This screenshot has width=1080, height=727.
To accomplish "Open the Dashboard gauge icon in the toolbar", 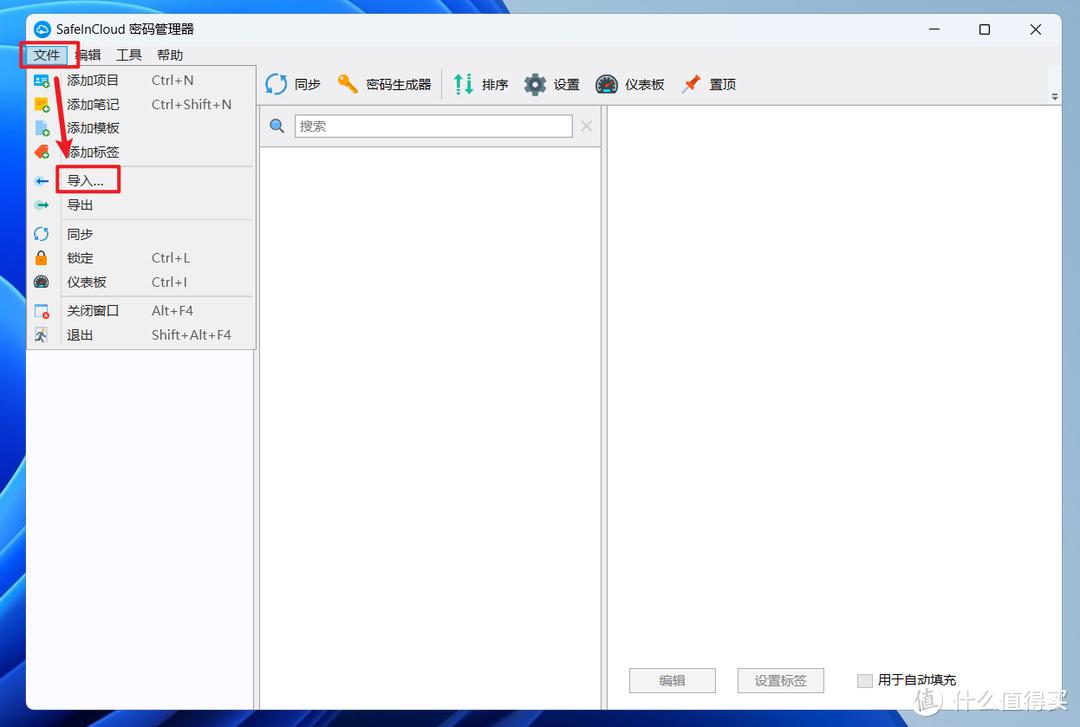I will (607, 85).
